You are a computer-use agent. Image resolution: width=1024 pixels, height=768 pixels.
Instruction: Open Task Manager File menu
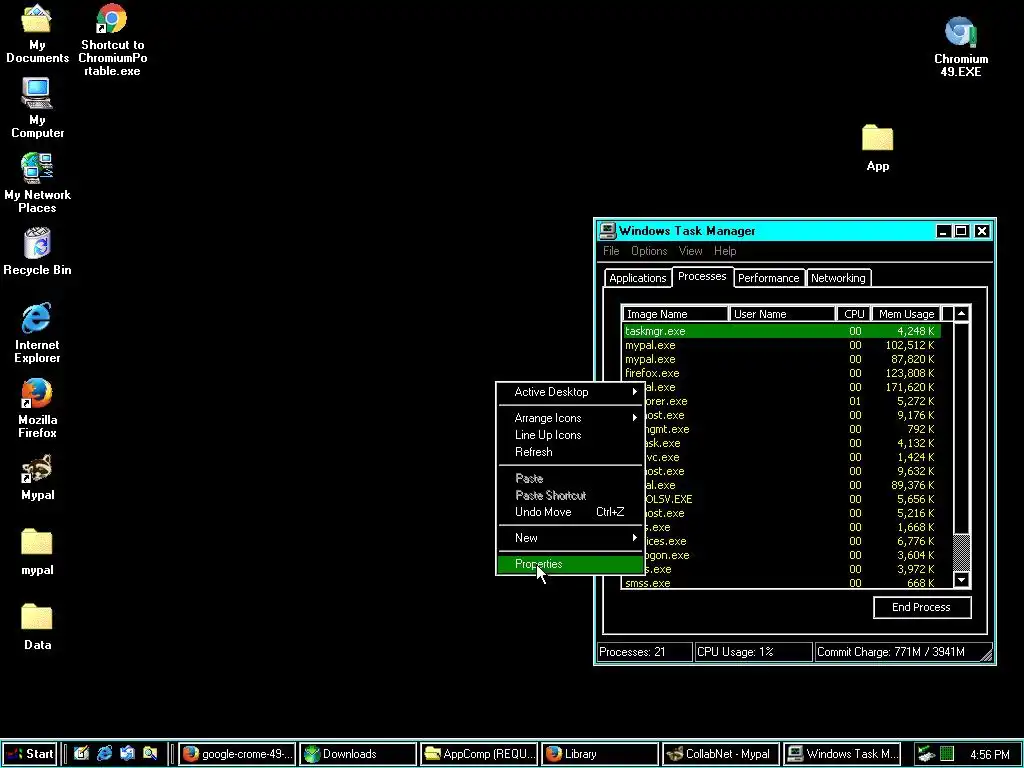coord(611,251)
